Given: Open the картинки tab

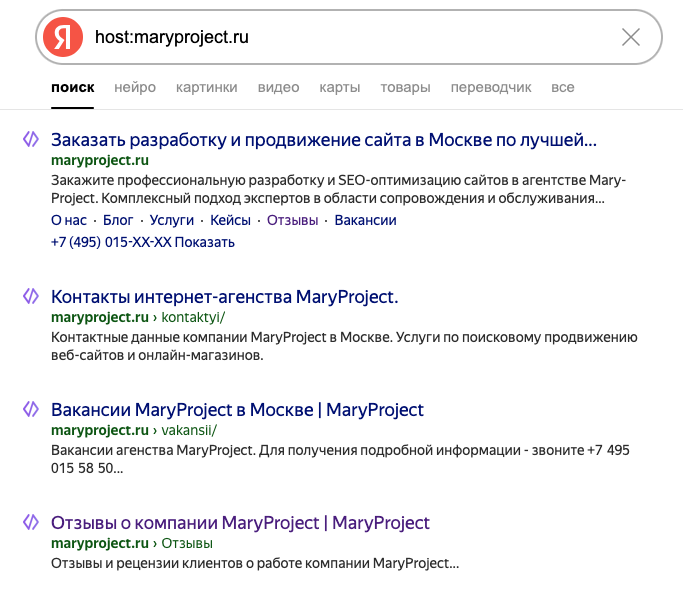Looking at the screenshot, I should 206,87.
